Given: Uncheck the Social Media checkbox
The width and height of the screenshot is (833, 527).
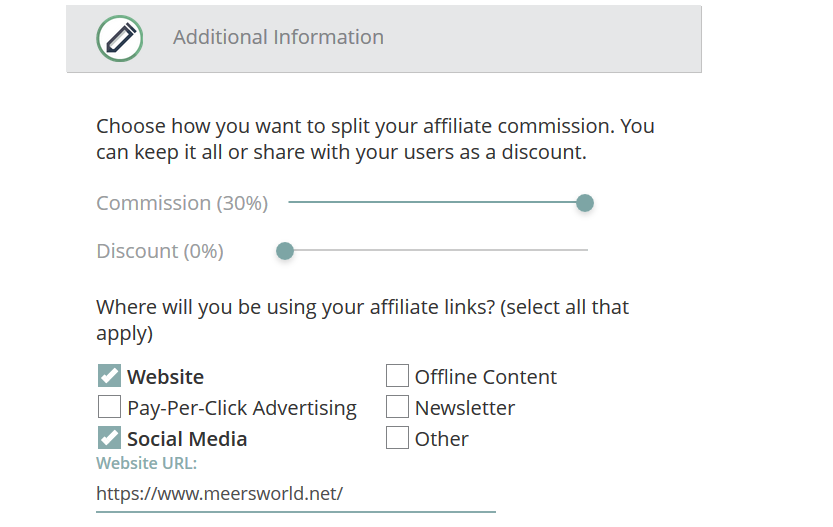Looking at the screenshot, I should 109,438.
